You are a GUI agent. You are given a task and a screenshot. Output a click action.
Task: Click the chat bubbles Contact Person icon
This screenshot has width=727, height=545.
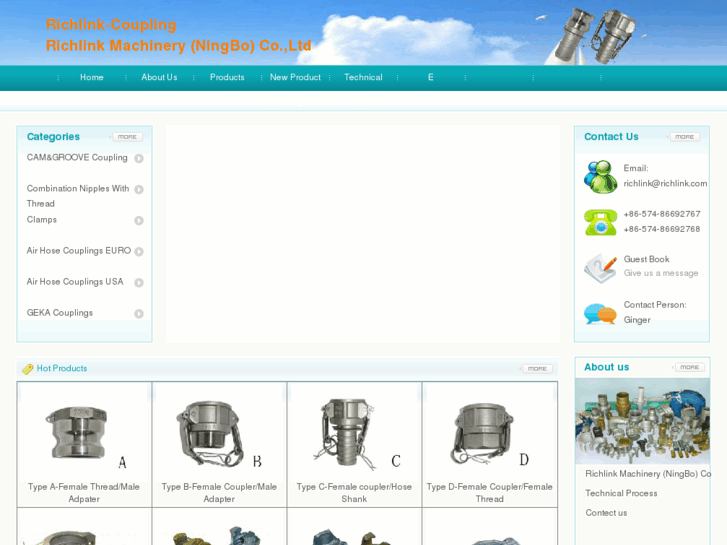point(600,313)
